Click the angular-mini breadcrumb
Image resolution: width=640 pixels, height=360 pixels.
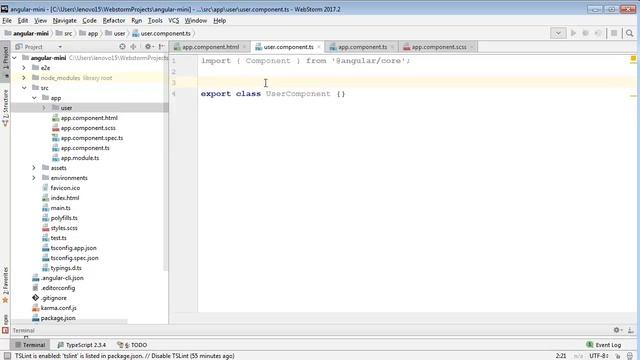click(27, 33)
